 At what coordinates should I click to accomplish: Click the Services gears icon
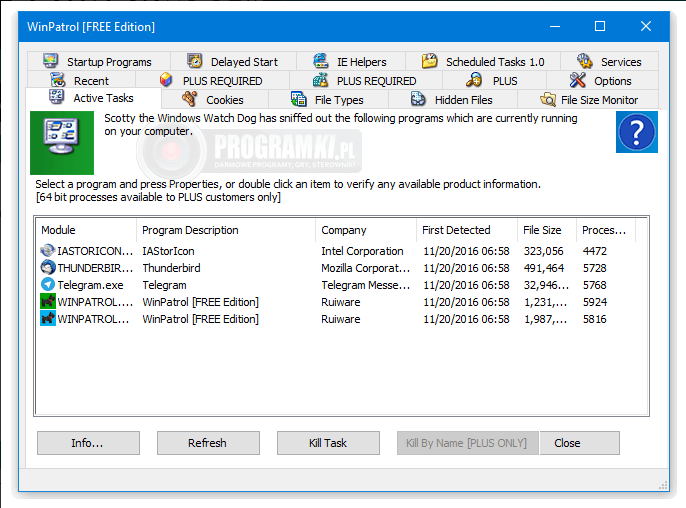(x=585, y=60)
